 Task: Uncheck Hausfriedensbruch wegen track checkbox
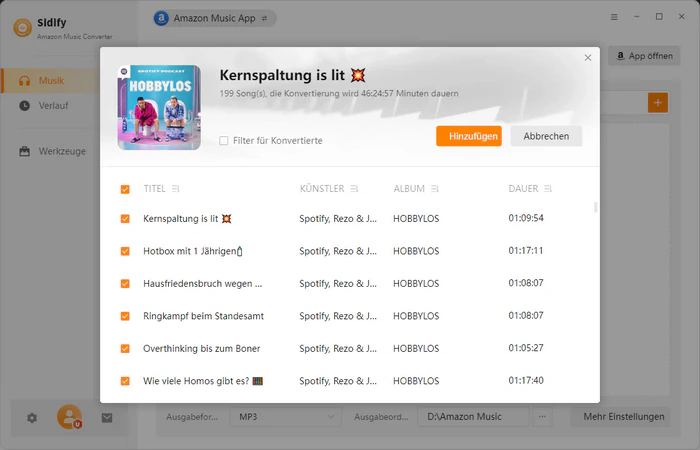[x=125, y=283]
